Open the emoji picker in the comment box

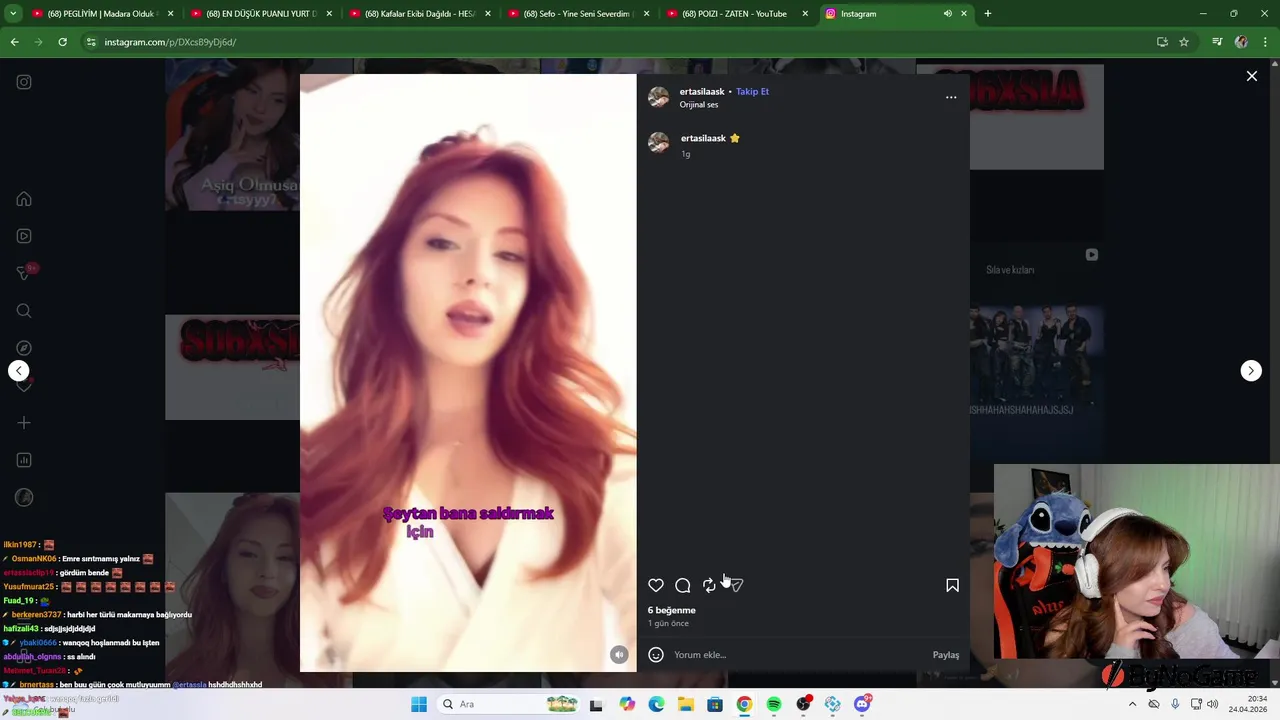click(656, 655)
